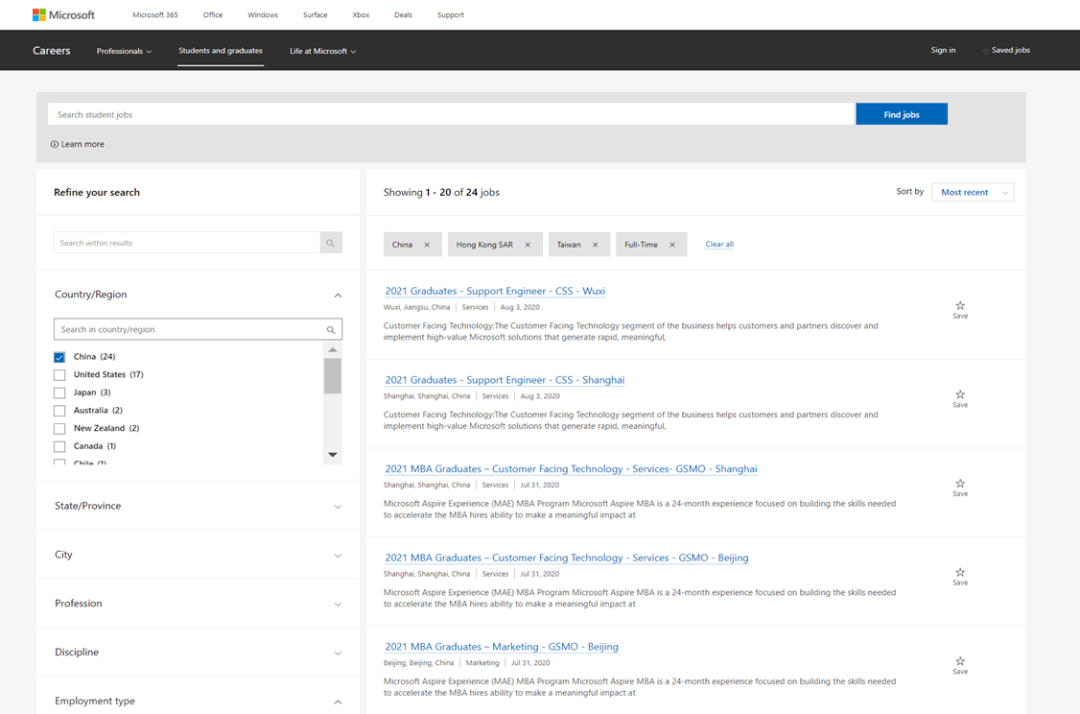Check the New Zealand checkbox
This screenshot has height=714, width=1080.
click(59, 428)
